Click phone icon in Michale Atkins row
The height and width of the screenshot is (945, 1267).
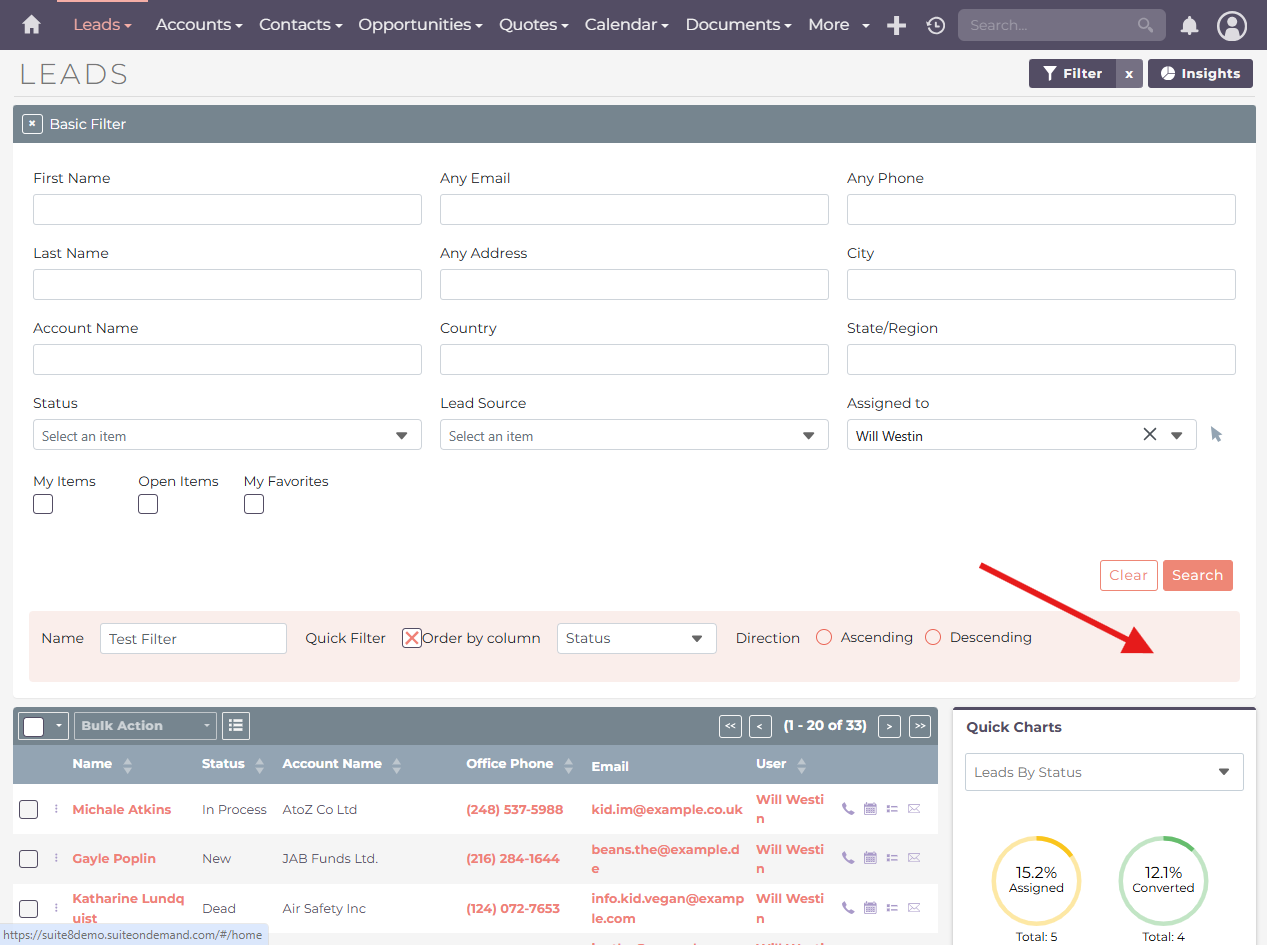click(x=848, y=809)
